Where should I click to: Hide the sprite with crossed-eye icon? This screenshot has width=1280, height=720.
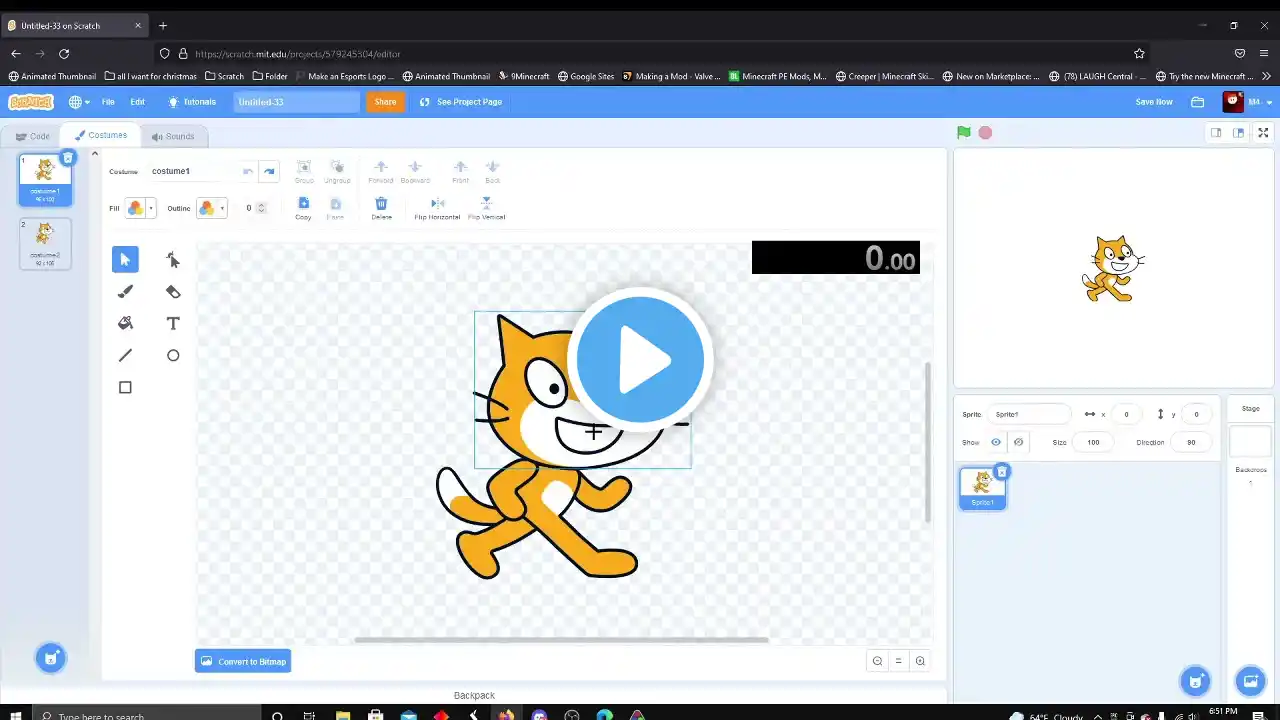1018,442
